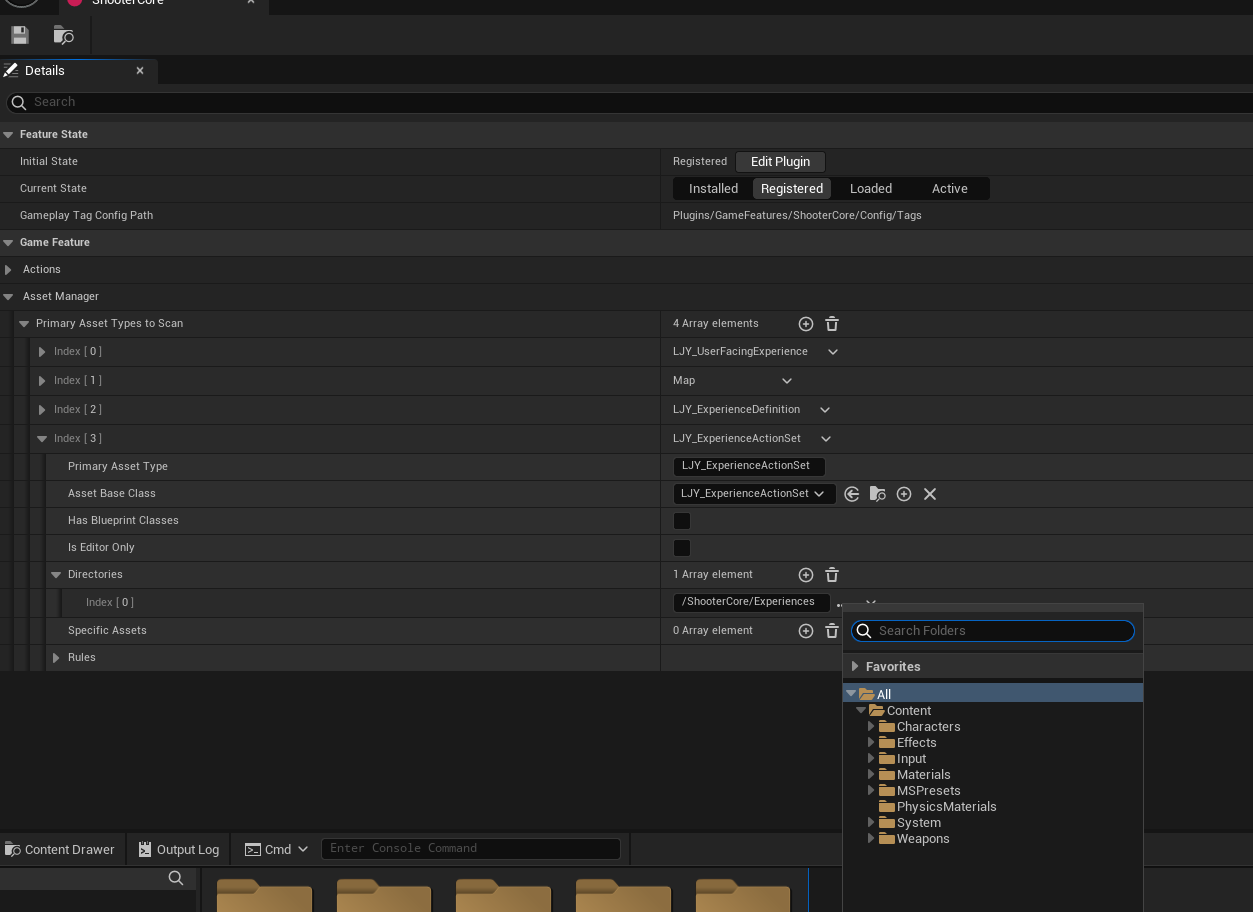Click the content drawer search magnifier icon
This screenshot has width=1253, height=912.
click(176, 878)
